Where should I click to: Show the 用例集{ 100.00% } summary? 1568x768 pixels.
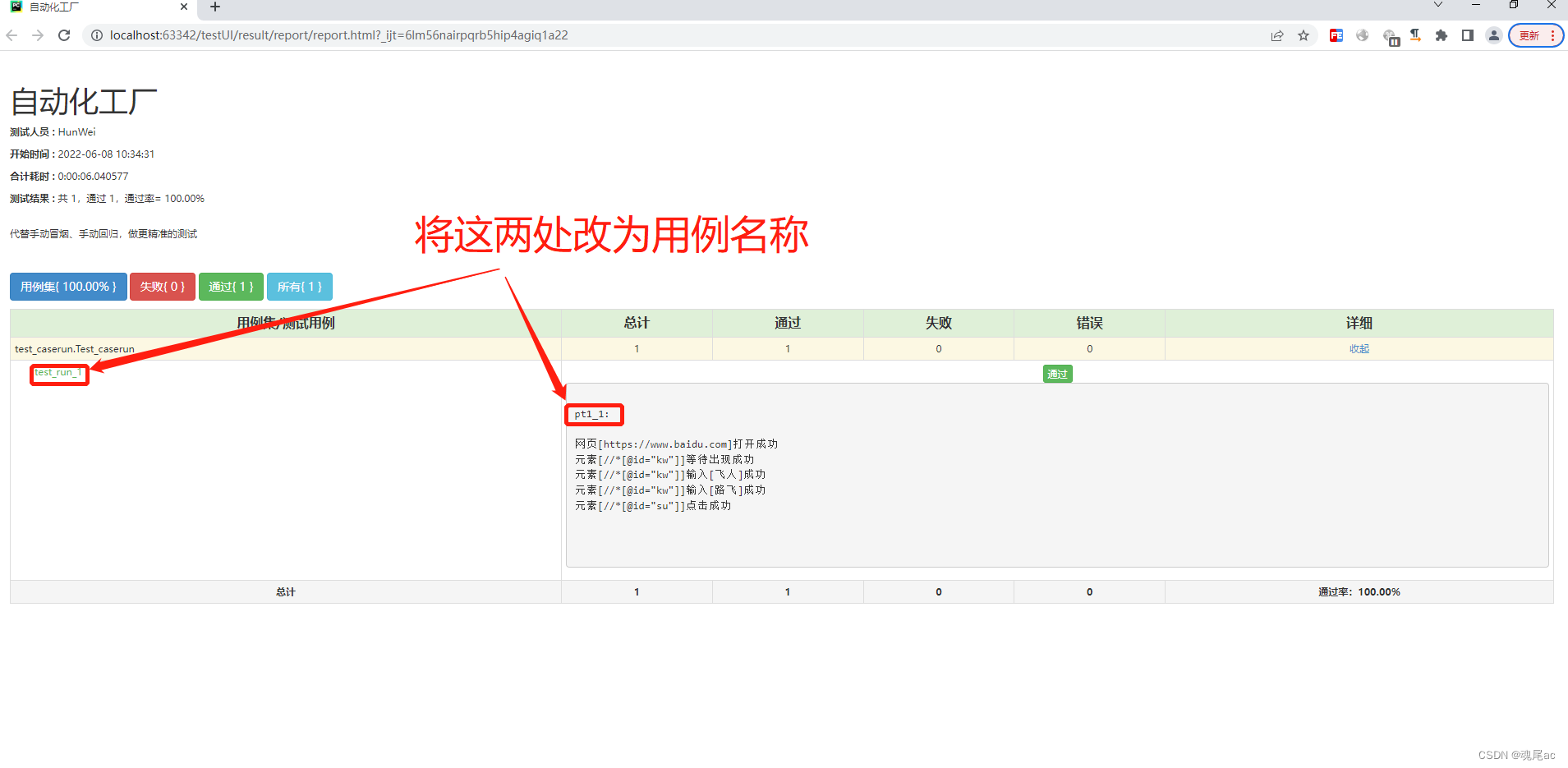coord(68,287)
